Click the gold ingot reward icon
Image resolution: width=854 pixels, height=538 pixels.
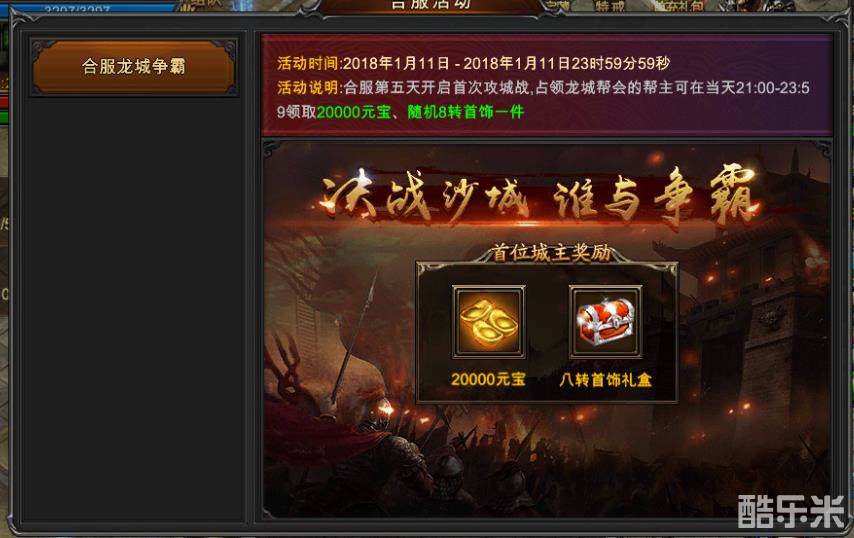pos(489,322)
